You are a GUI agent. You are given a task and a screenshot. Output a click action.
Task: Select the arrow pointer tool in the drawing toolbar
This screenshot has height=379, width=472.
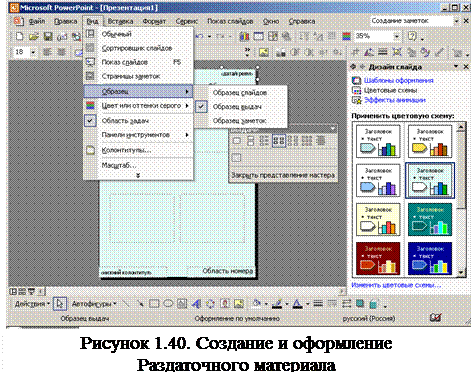coord(60,304)
